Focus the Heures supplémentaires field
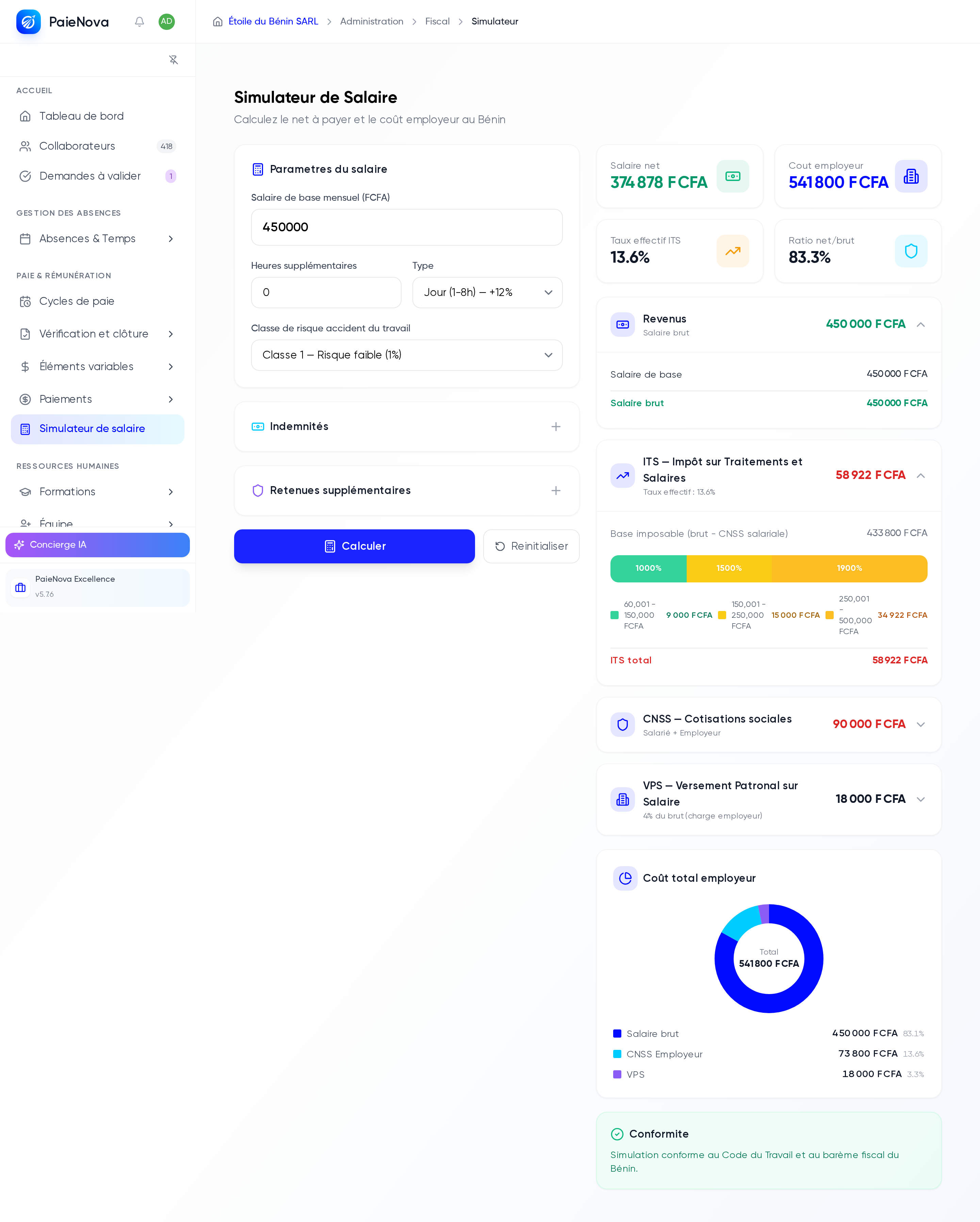 click(x=326, y=293)
